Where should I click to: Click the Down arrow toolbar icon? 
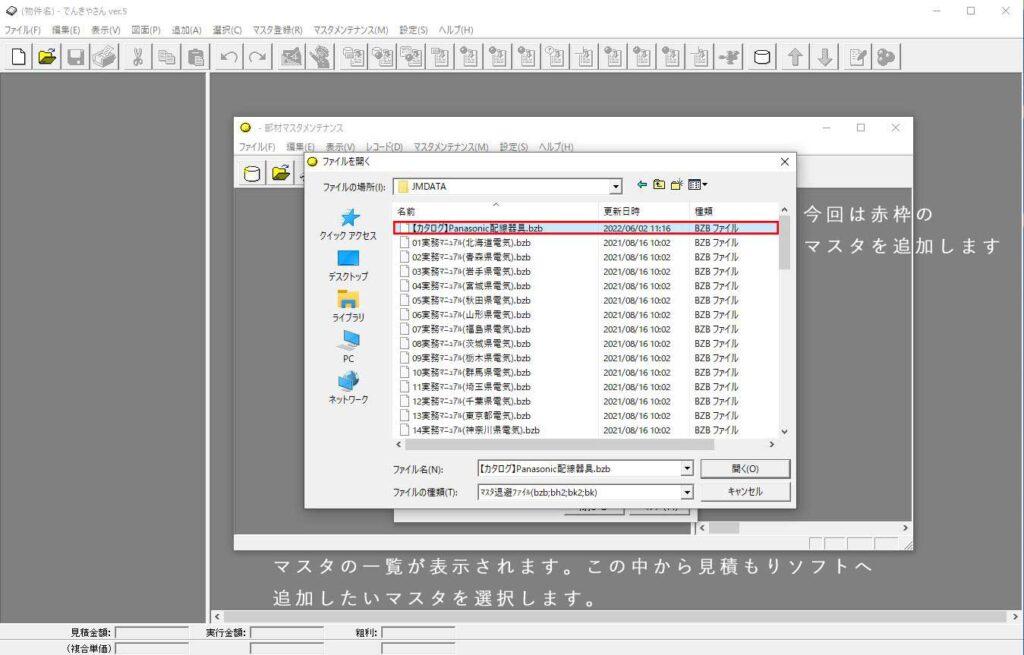[824, 57]
